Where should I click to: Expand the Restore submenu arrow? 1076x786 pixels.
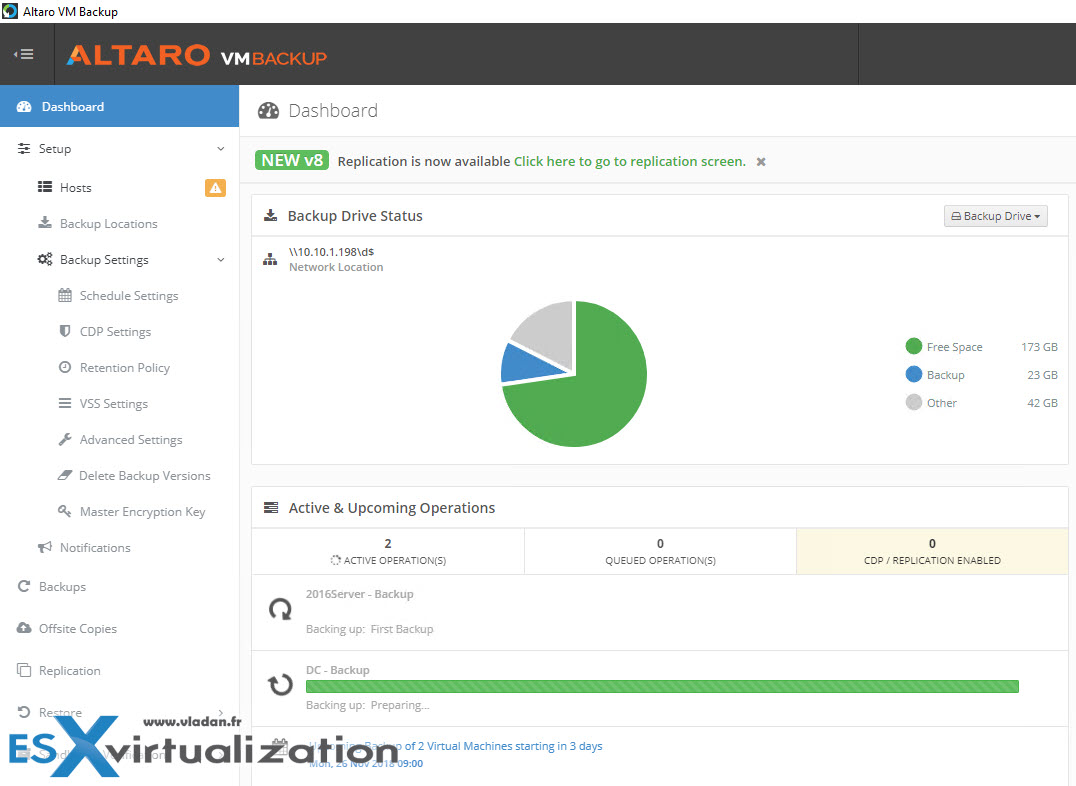220,713
